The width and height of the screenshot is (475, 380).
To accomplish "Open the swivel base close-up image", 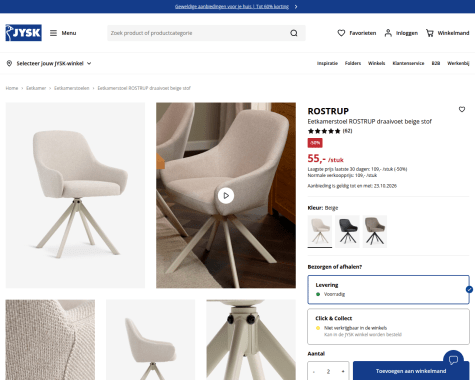I will (x=251, y=340).
